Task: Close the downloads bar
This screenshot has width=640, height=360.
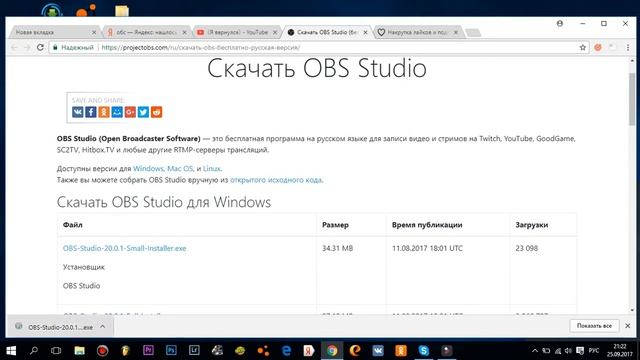Action: click(628, 326)
